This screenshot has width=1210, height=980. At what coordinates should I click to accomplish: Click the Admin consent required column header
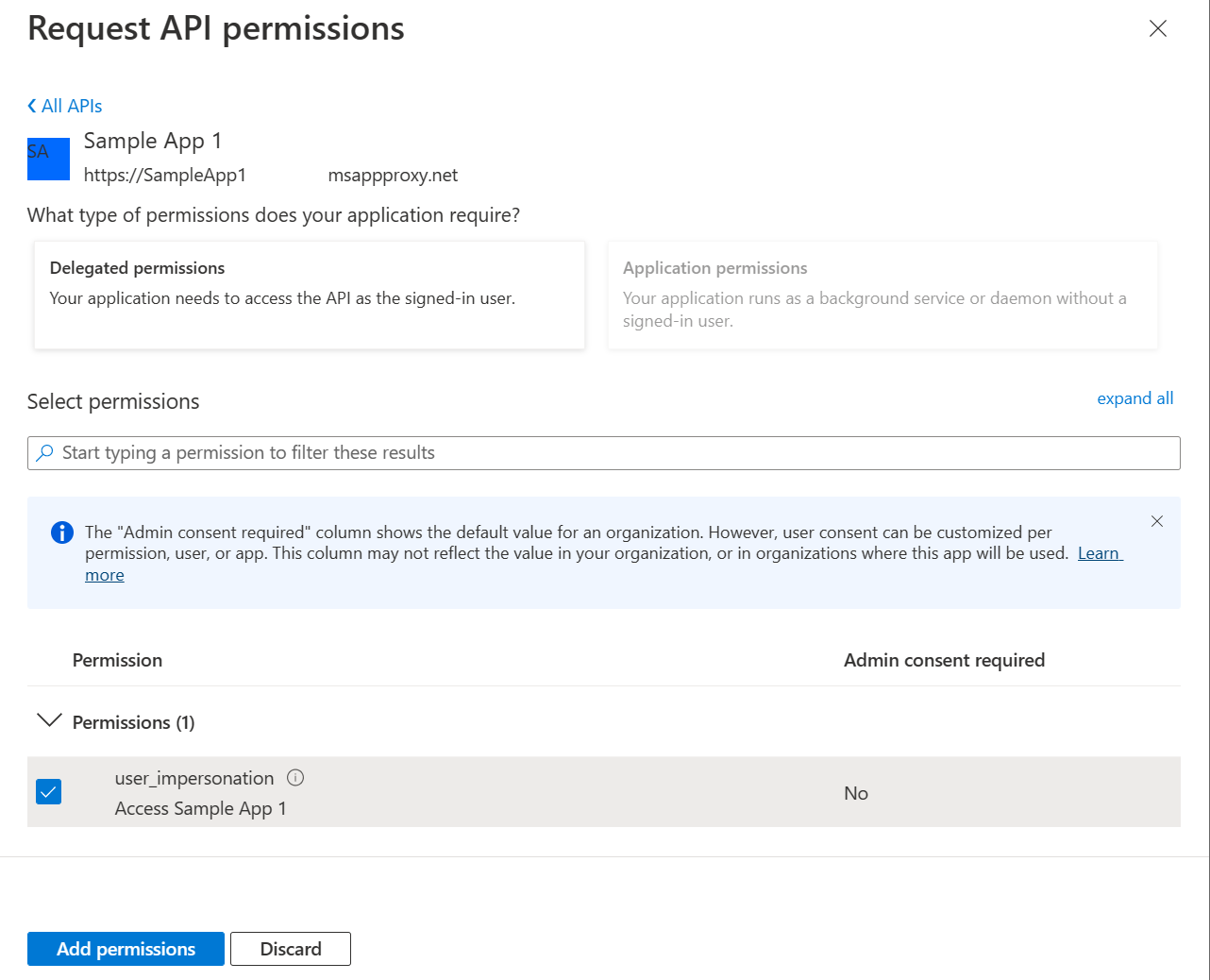(x=944, y=660)
